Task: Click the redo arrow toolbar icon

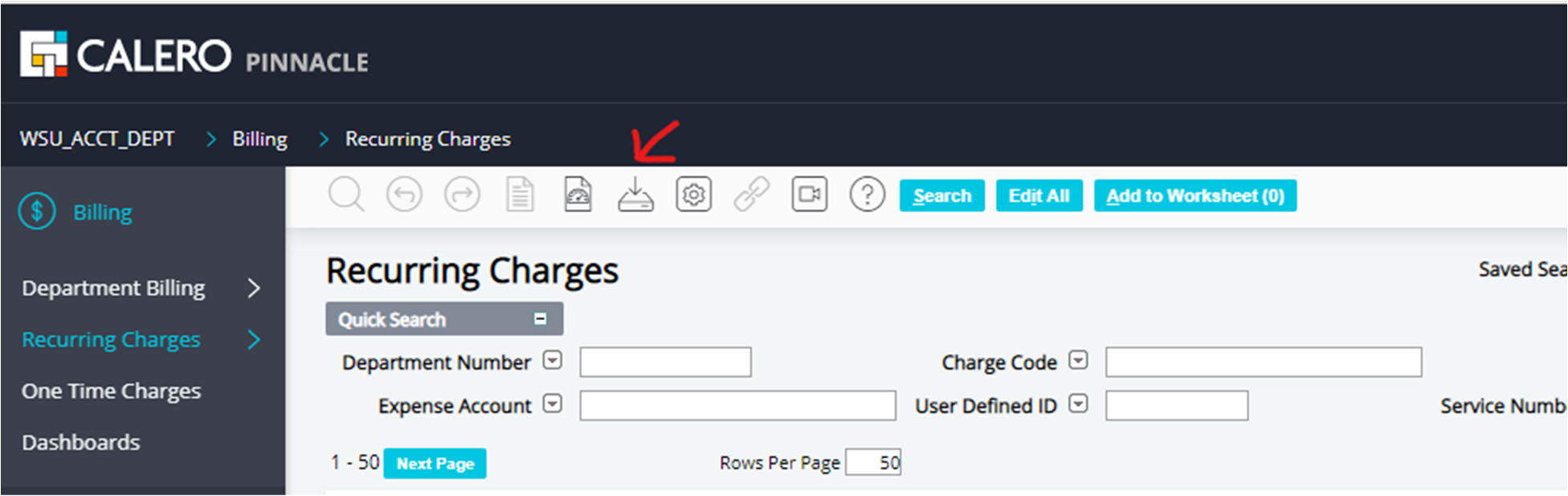Action: (463, 195)
